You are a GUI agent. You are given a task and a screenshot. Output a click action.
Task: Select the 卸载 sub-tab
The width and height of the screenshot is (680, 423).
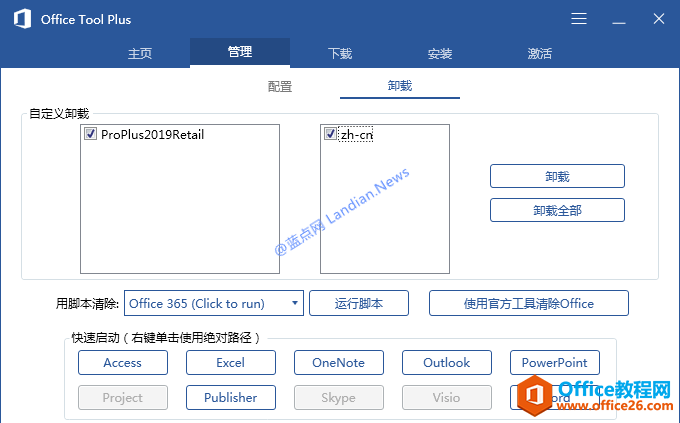pos(400,86)
